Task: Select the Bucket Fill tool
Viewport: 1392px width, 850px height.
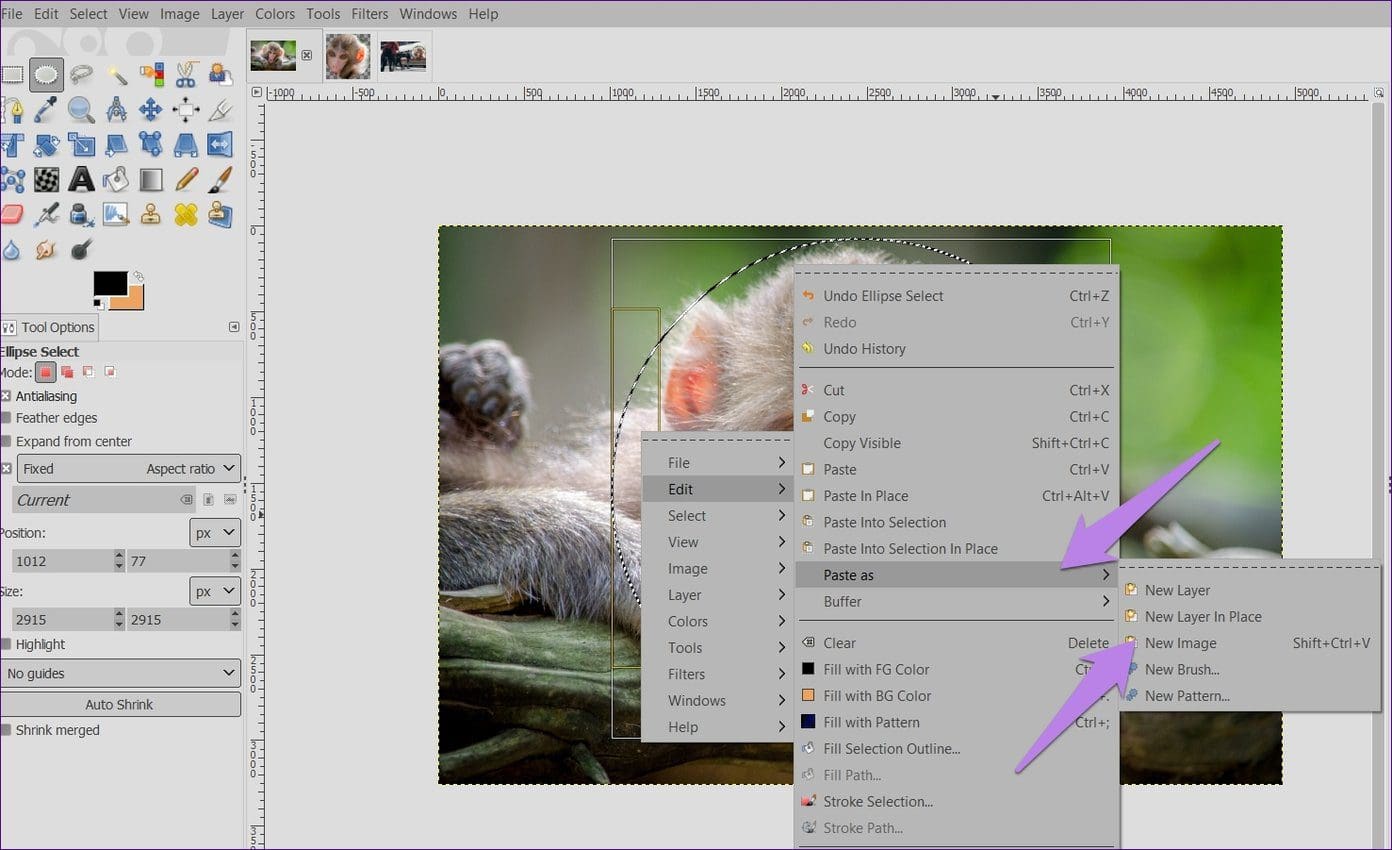Action: pos(116,180)
